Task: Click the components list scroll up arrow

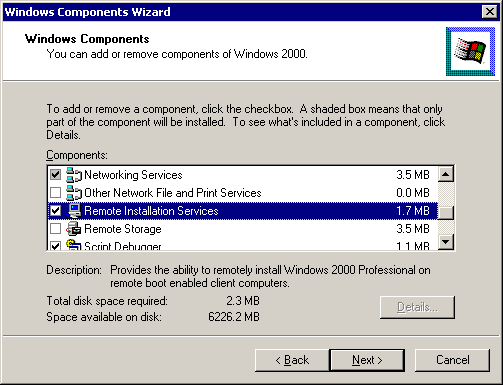Action: 446,174
